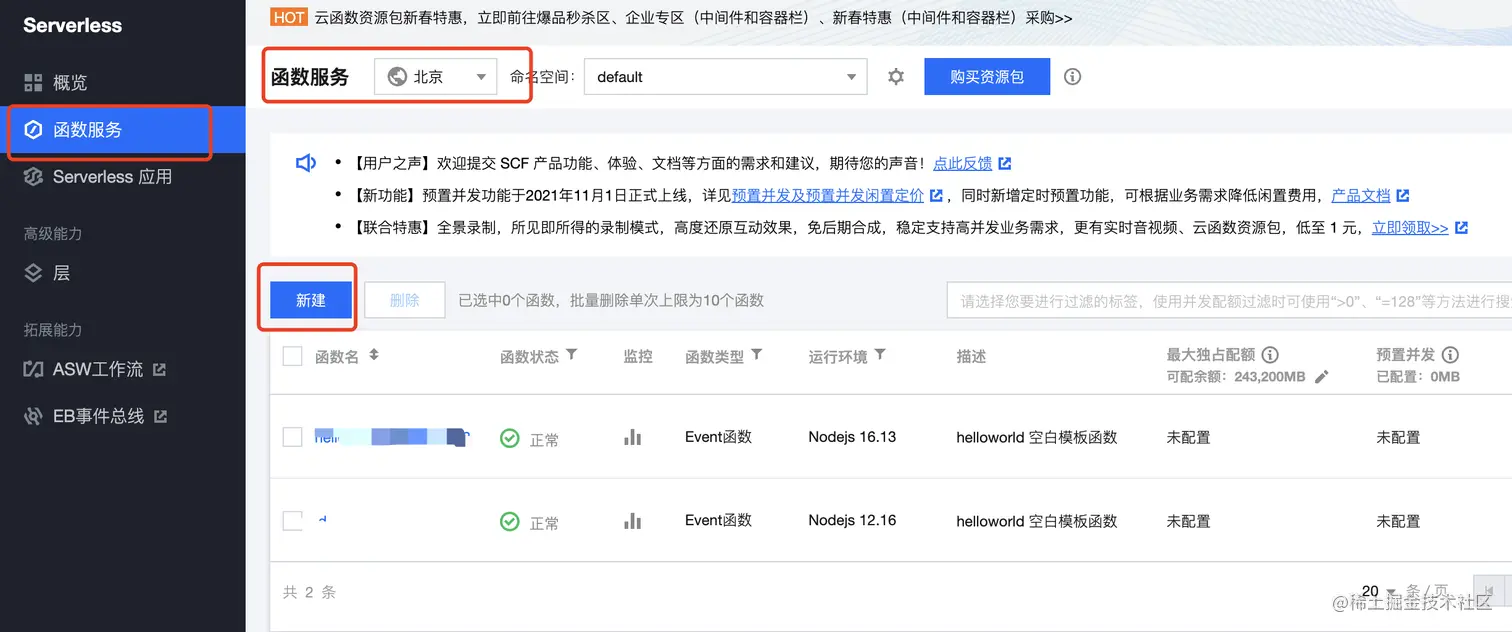Edit 可配余额 quota pencil icon
This screenshot has height=632, width=1512.
pyautogui.click(x=1322, y=377)
